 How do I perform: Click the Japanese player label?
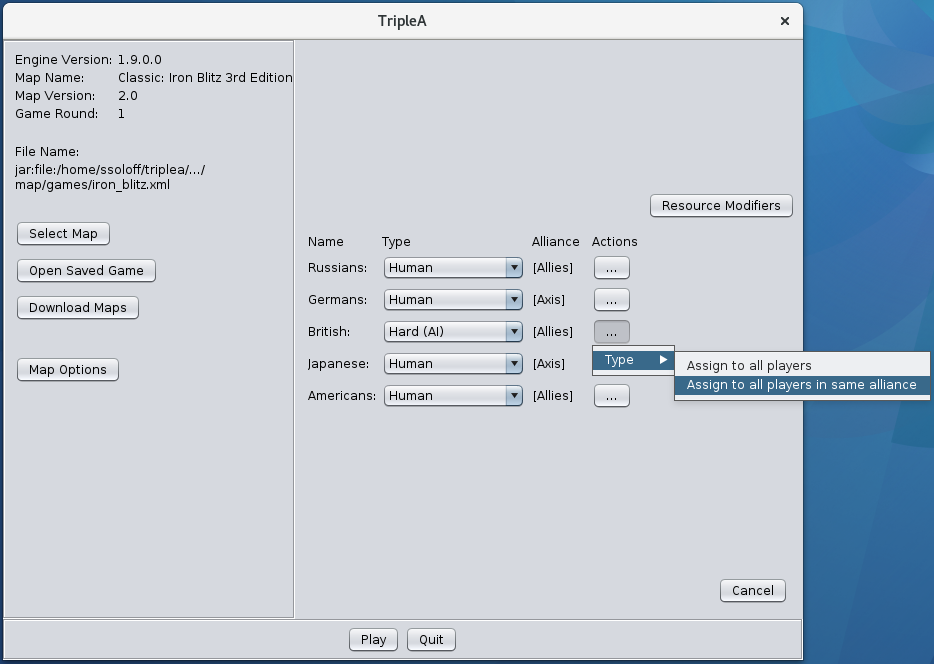[x=338, y=364]
